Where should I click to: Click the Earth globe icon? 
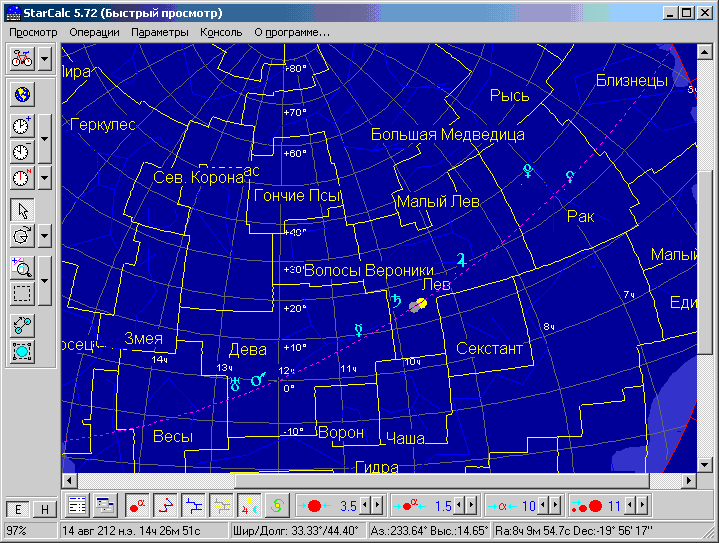point(21,95)
